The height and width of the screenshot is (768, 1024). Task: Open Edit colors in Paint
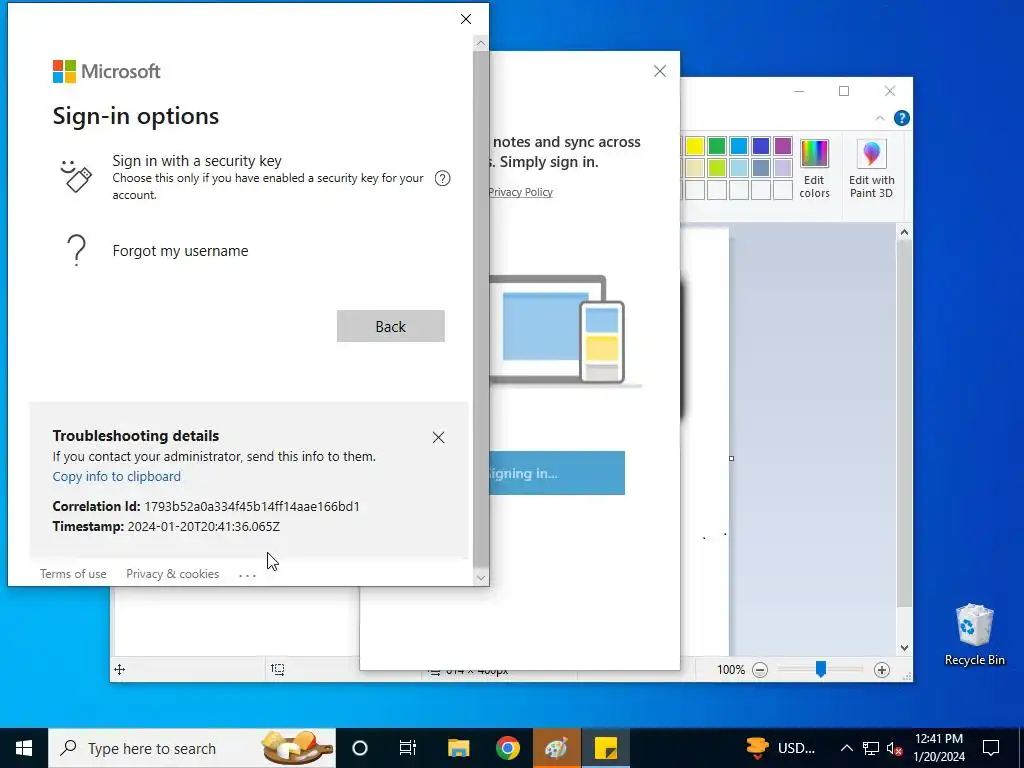coord(814,168)
